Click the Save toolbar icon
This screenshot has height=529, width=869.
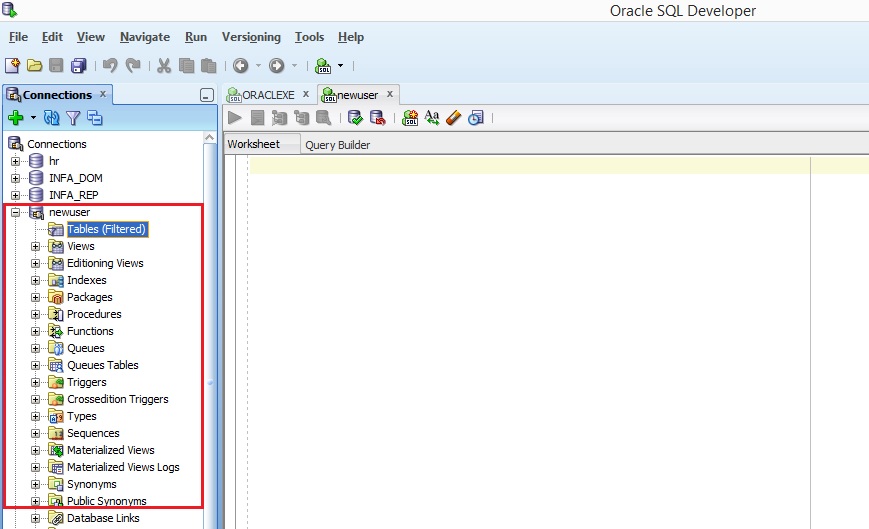pyautogui.click(x=56, y=65)
